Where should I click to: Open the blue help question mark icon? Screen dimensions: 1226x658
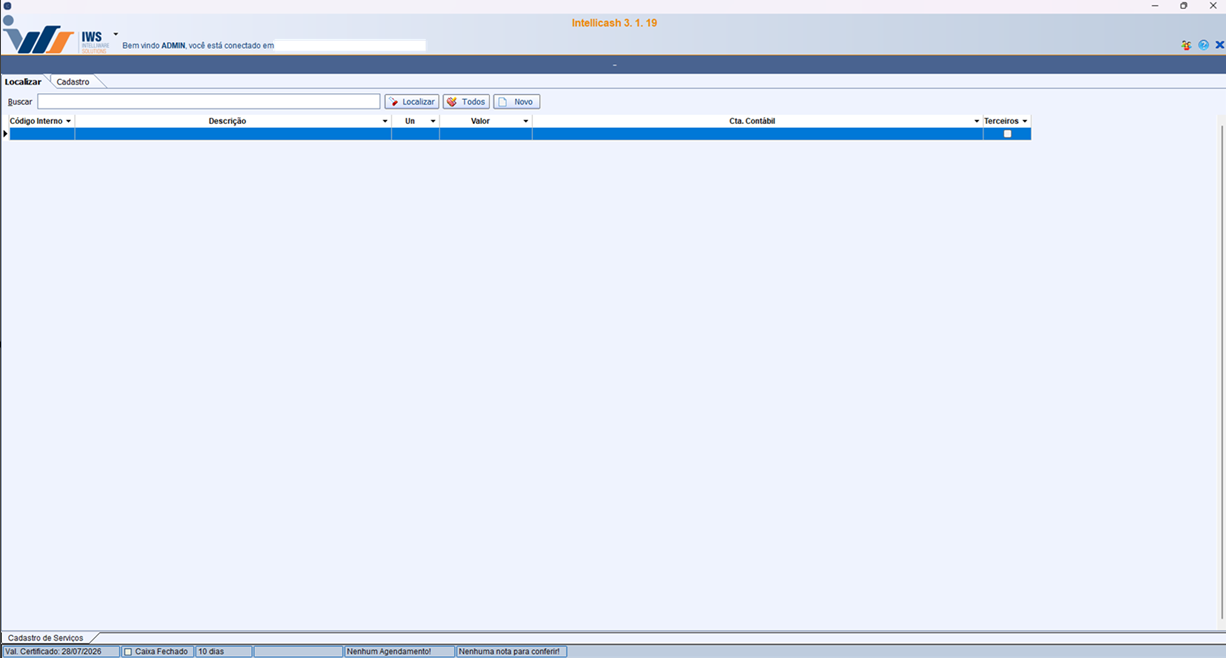pos(1203,45)
